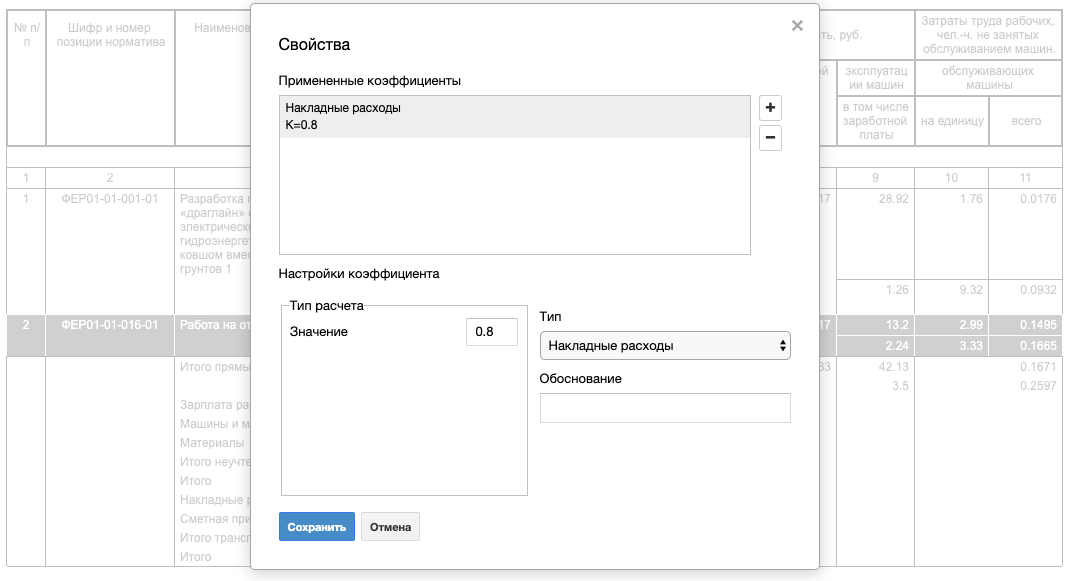Focus the Обоснование text field
The height and width of the screenshot is (581, 1076).
[x=665, y=408]
